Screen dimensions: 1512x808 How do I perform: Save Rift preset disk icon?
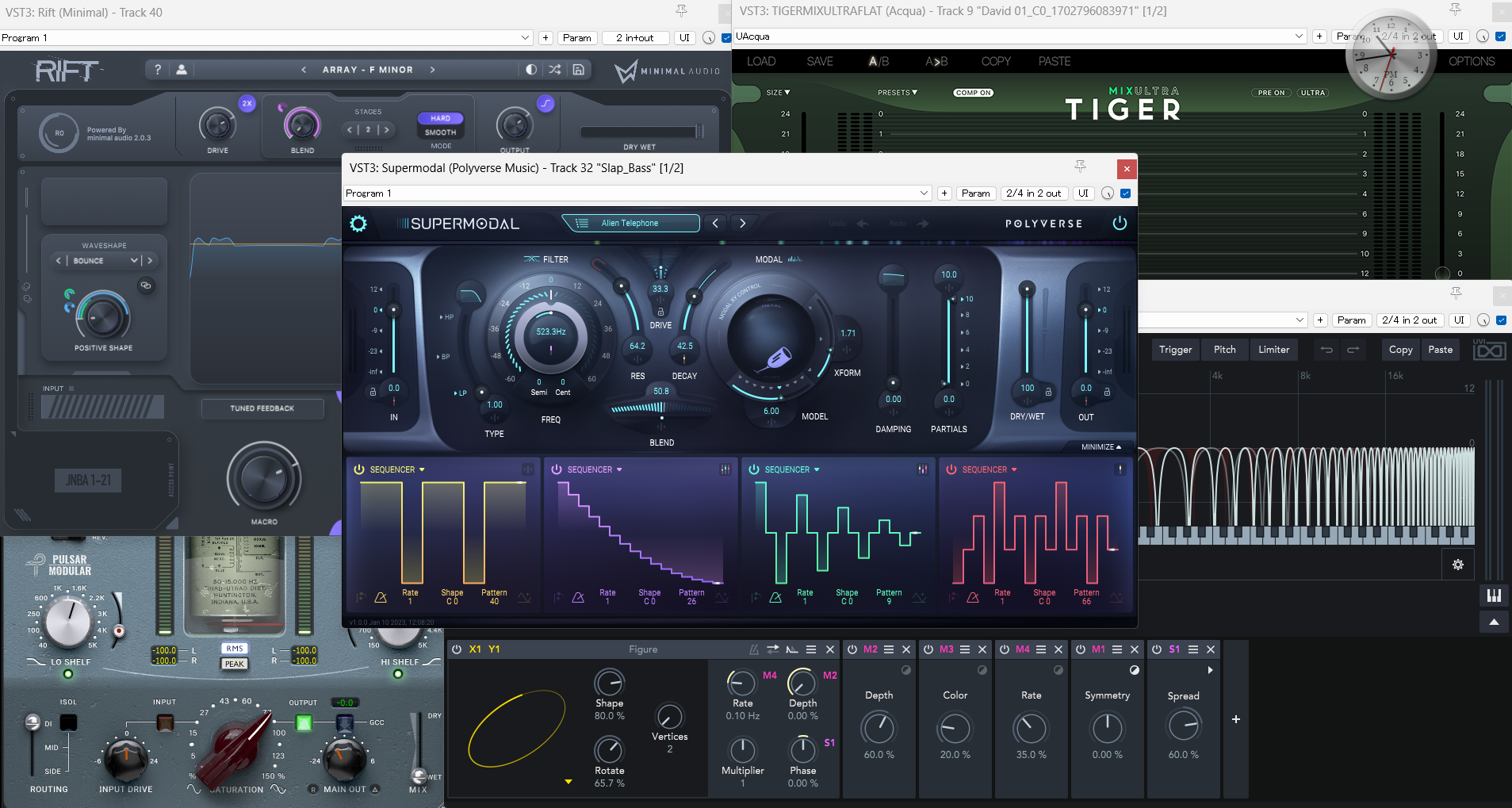click(579, 70)
